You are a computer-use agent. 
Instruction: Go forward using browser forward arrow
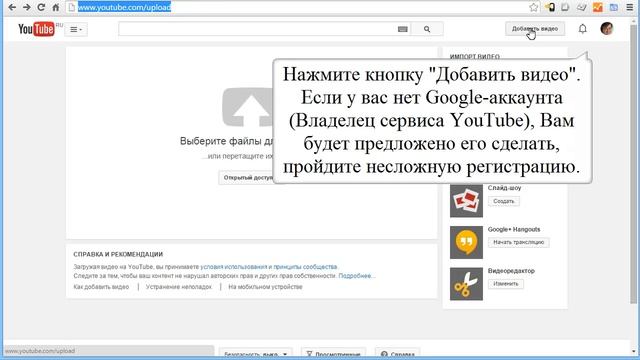[27, 7]
